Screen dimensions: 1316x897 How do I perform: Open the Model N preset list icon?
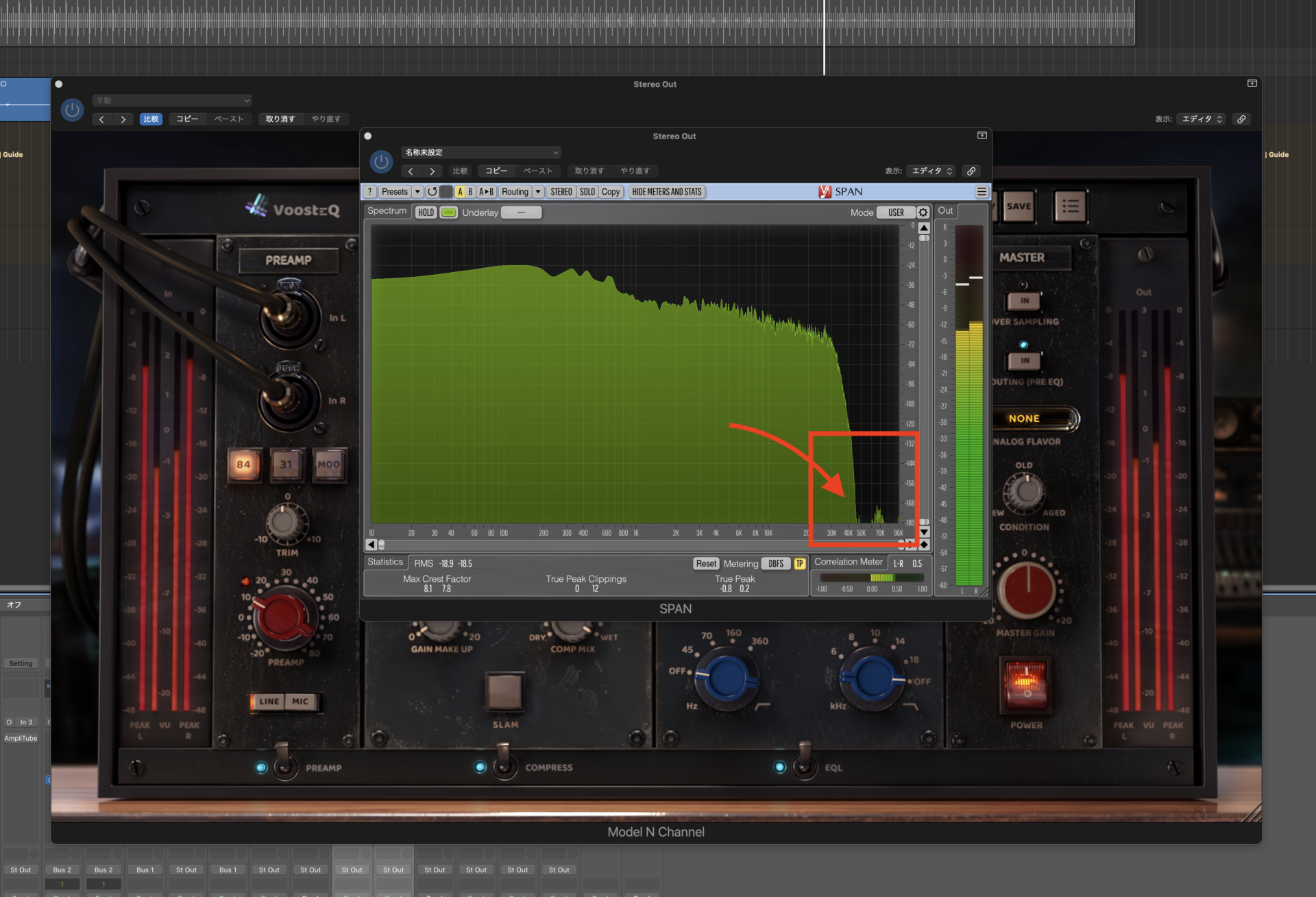(x=1070, y=206)
